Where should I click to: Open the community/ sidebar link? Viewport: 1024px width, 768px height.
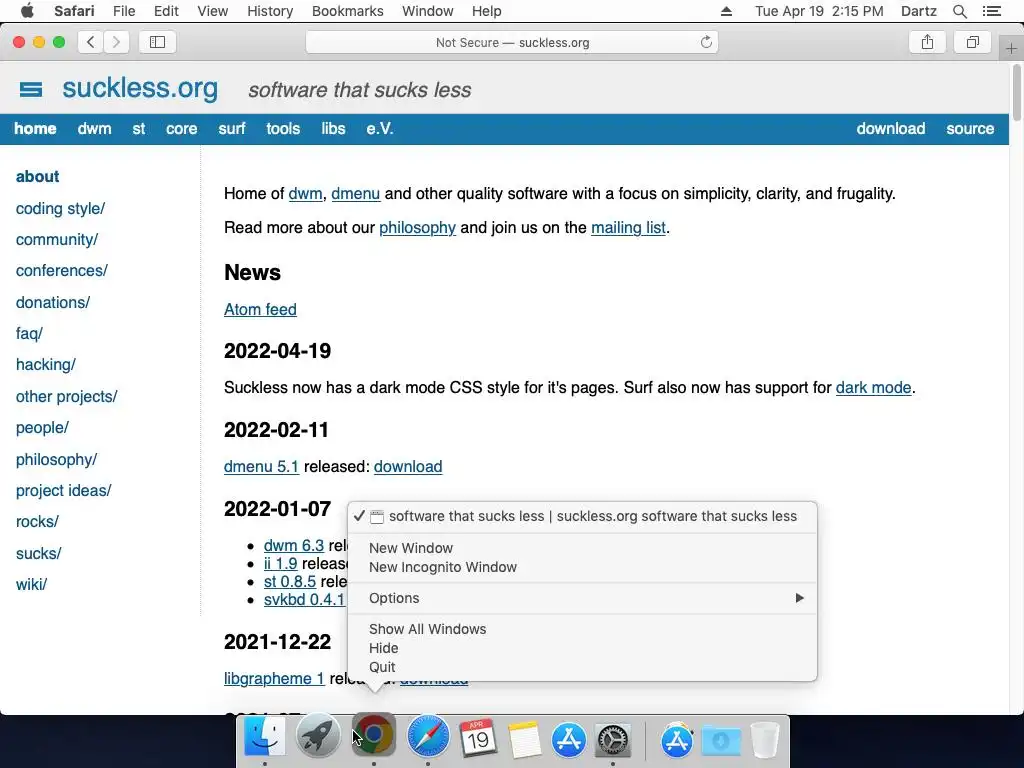(x=57, y=240)
